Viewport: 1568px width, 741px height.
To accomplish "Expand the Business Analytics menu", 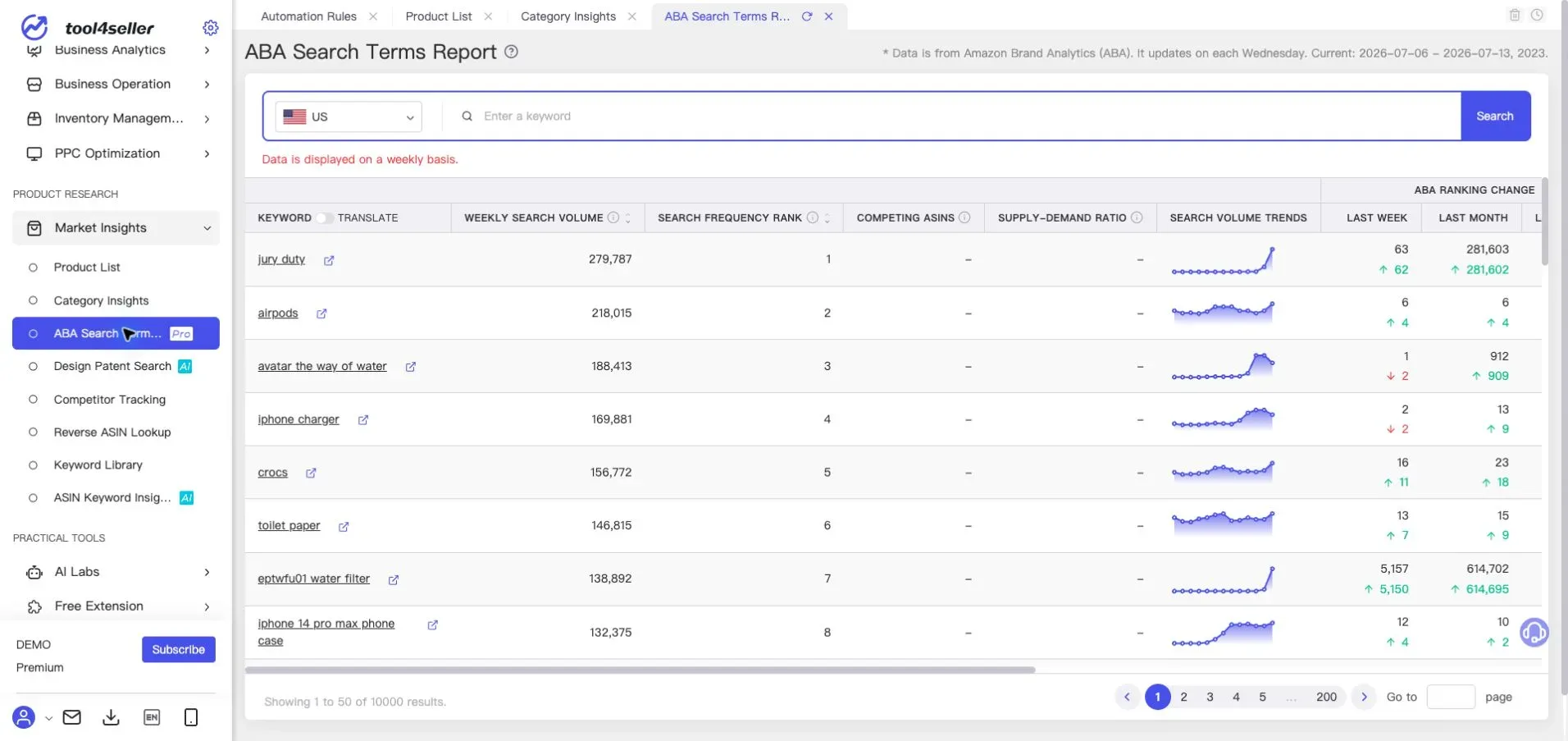I will [x=116, y=50].
